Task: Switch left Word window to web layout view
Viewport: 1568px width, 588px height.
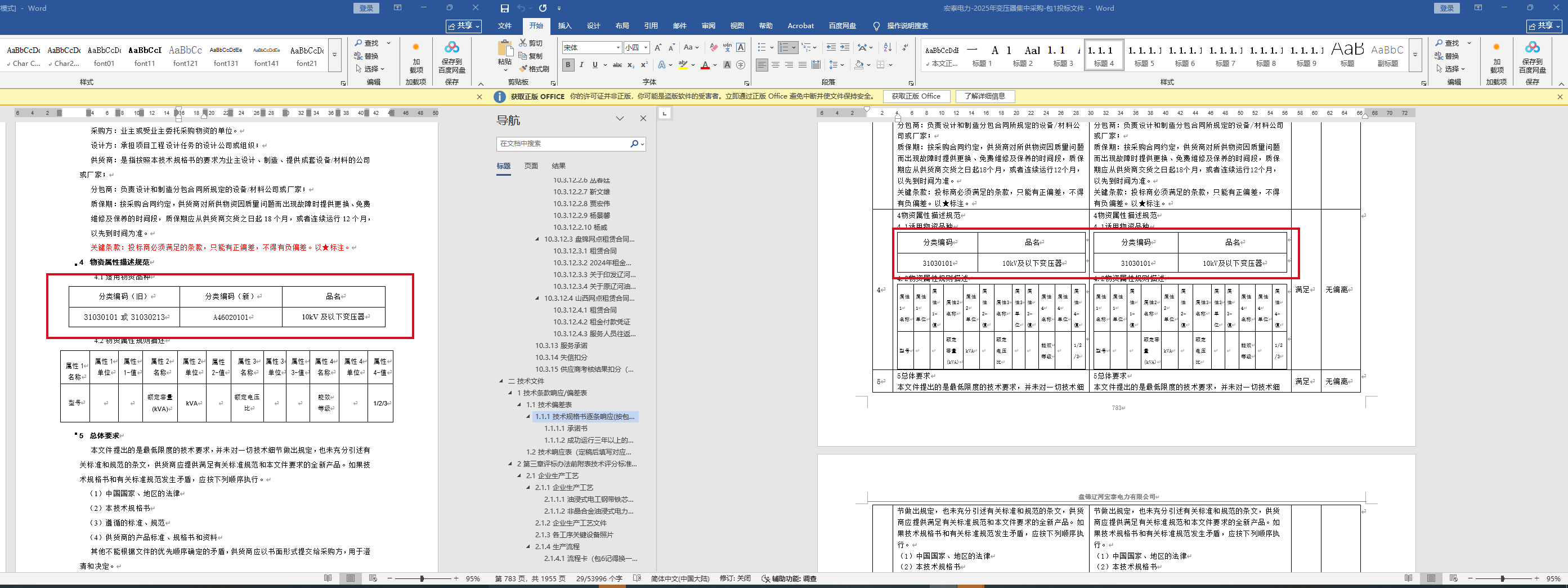Action: [373, 578]
